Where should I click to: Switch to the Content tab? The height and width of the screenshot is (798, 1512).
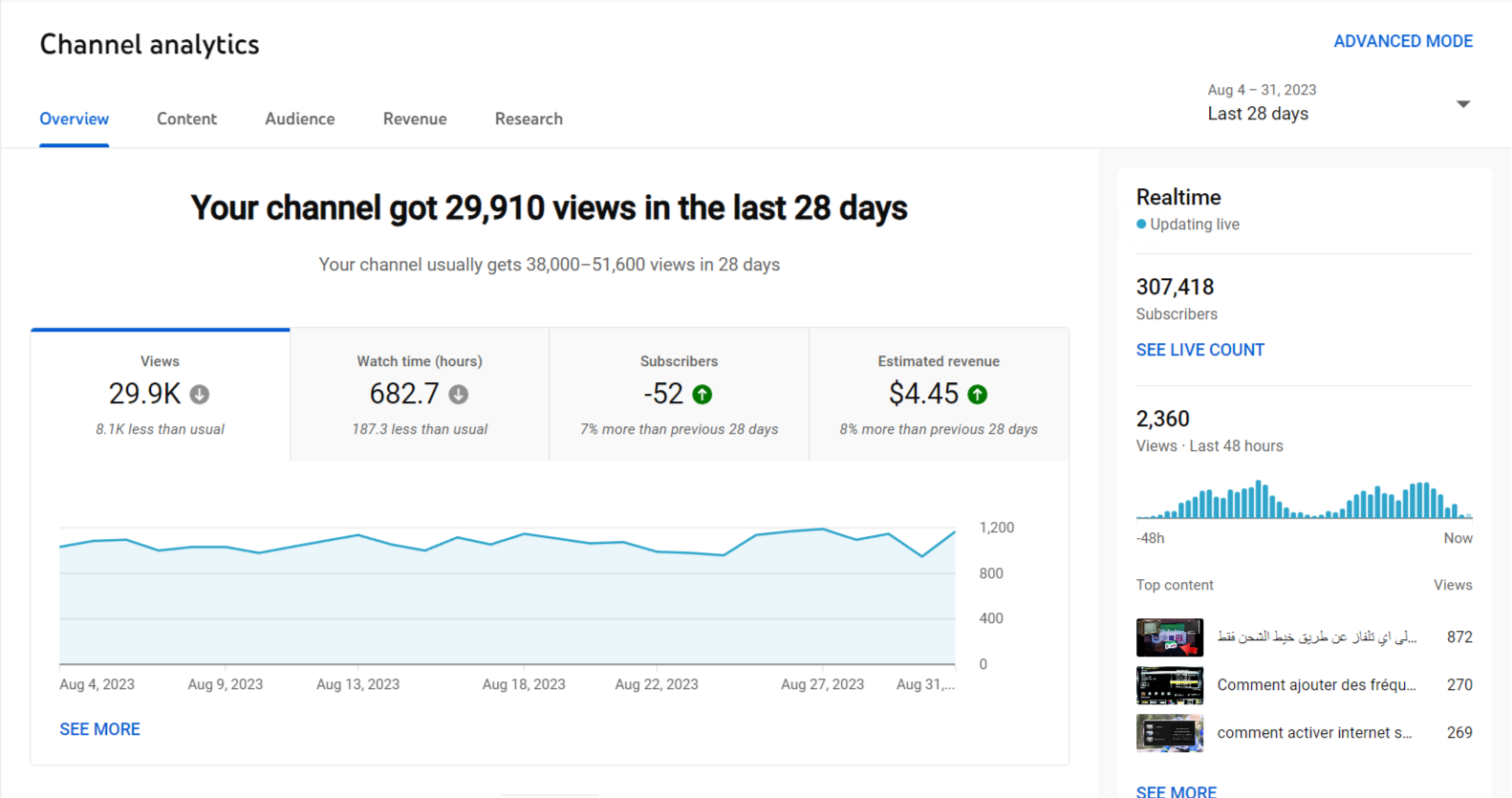[x=186, y=119]
